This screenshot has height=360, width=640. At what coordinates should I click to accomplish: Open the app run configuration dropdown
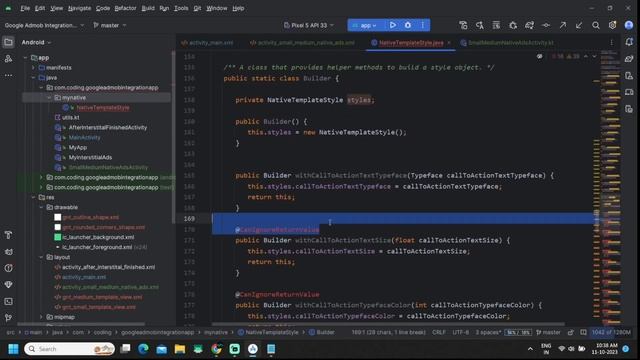coord(365,25)
